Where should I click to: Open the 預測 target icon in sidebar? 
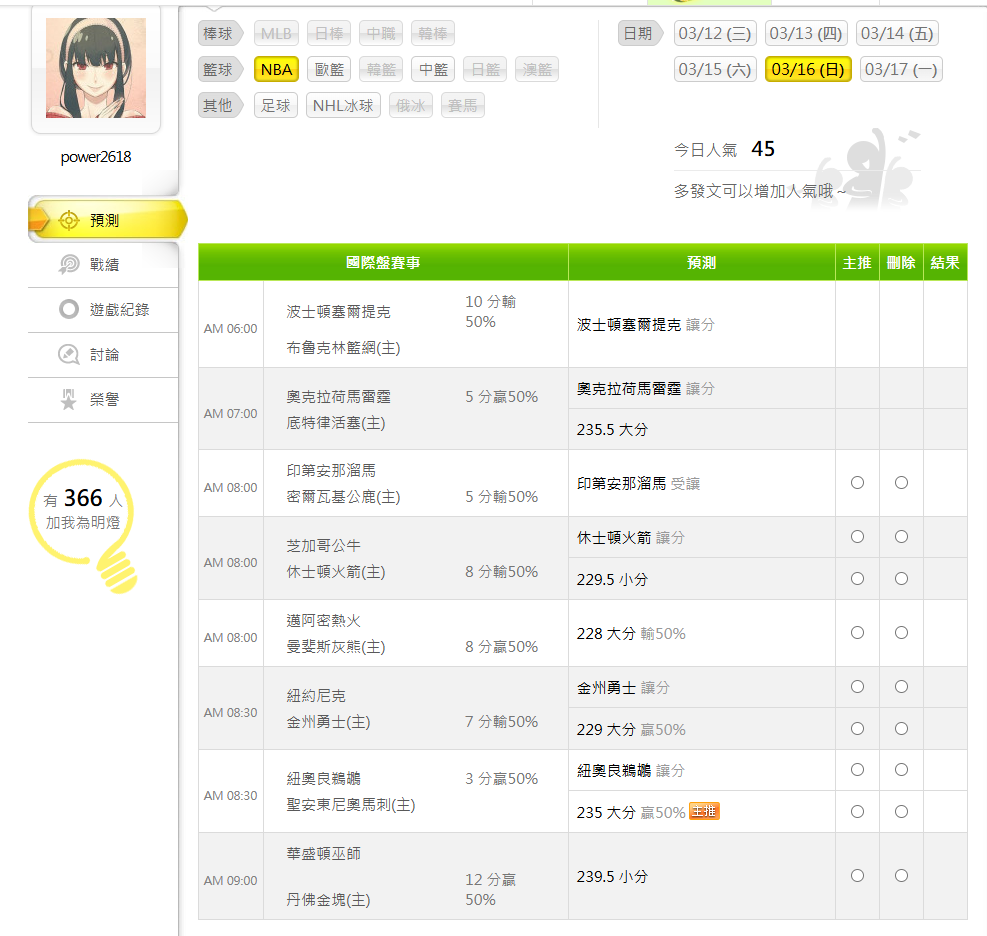coord(69,220)
